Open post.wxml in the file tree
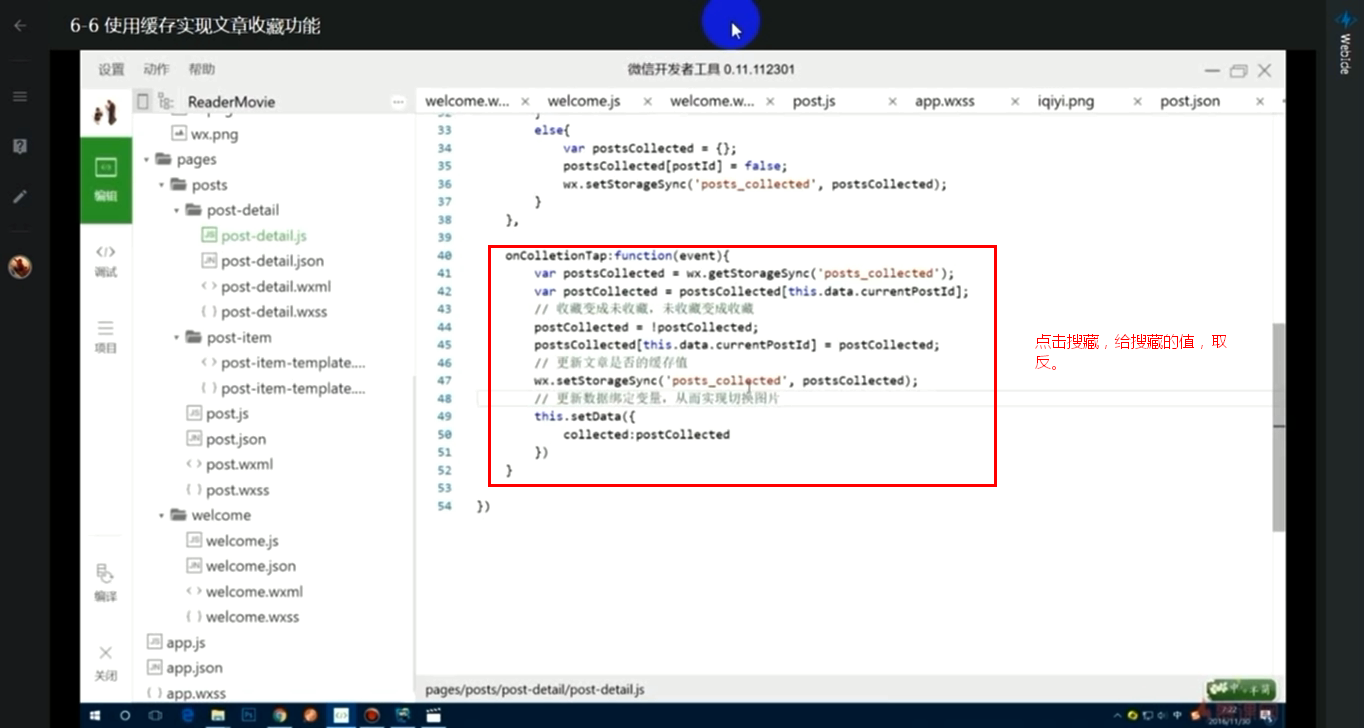Screen dimensions: 1364x728 click(x=239, y=465)
